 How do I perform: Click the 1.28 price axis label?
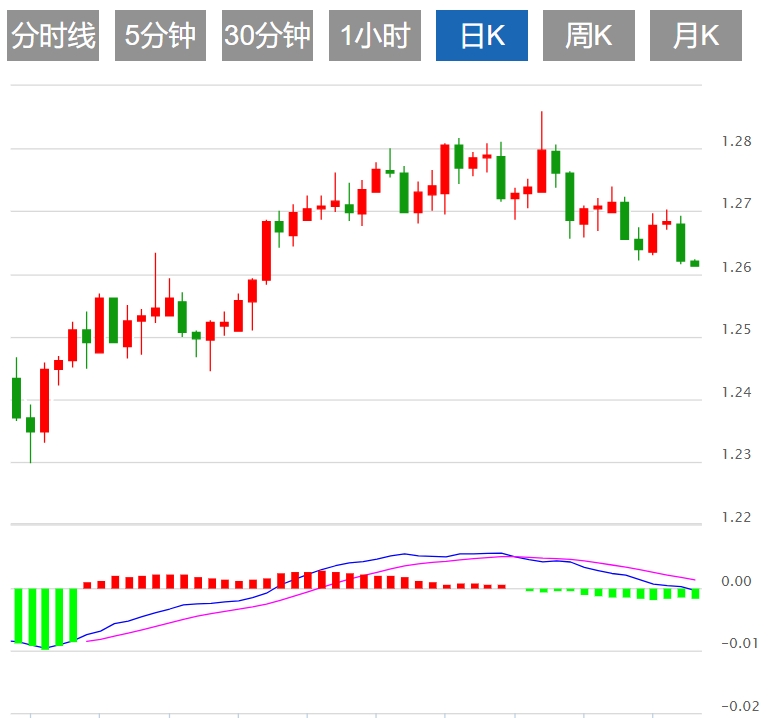tap(736, 141)
